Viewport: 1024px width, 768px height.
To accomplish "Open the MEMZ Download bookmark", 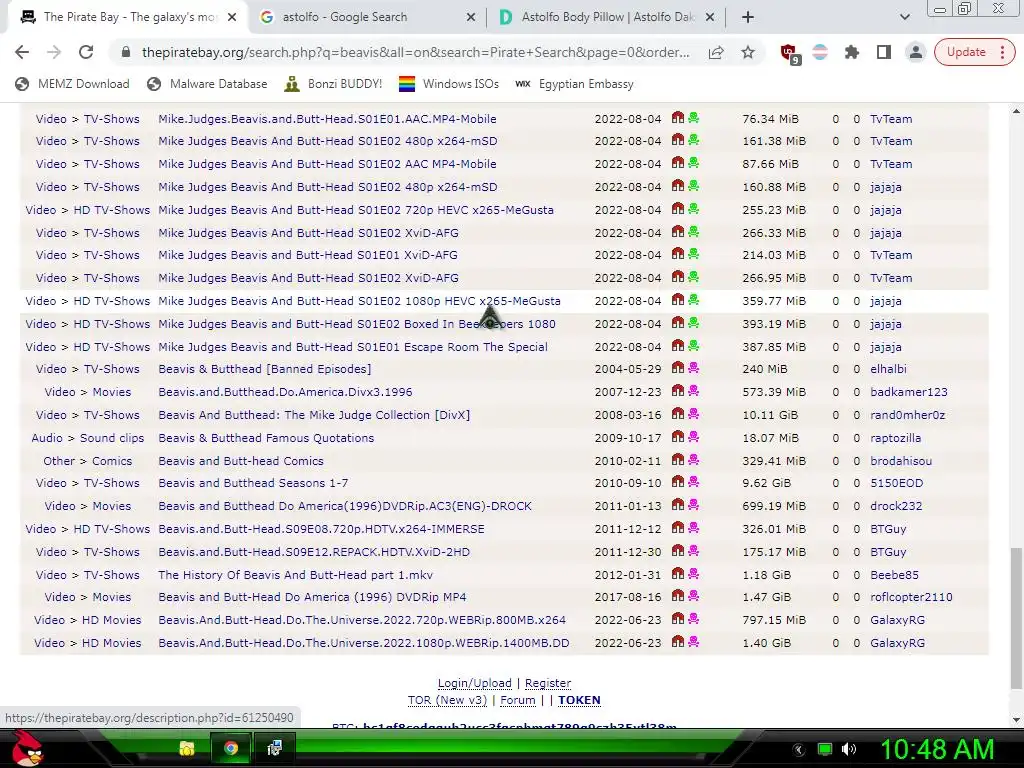I will click(72, 84).
